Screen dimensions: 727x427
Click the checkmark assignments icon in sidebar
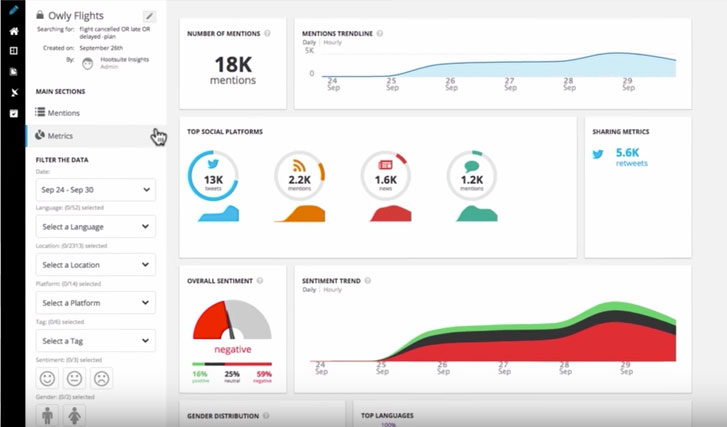point(13,113)
